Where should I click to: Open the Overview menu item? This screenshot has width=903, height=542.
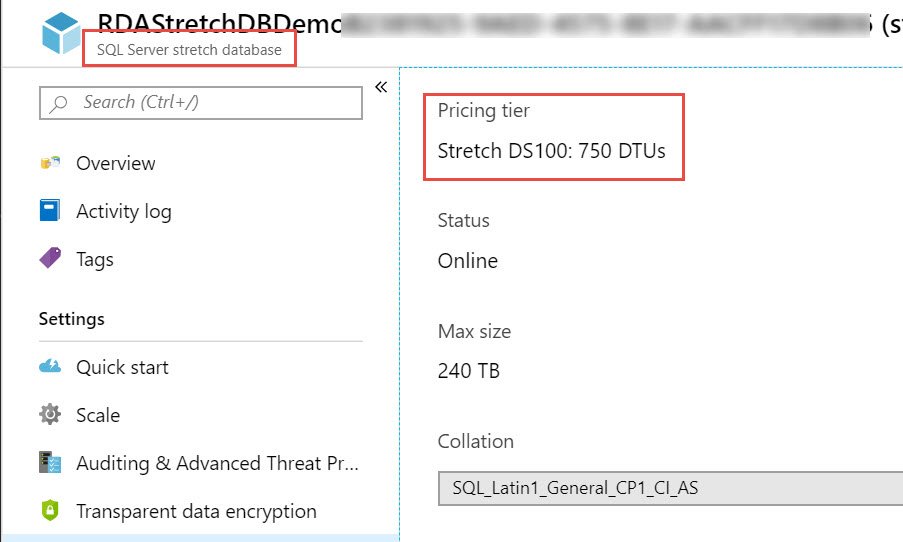[116, 163]
